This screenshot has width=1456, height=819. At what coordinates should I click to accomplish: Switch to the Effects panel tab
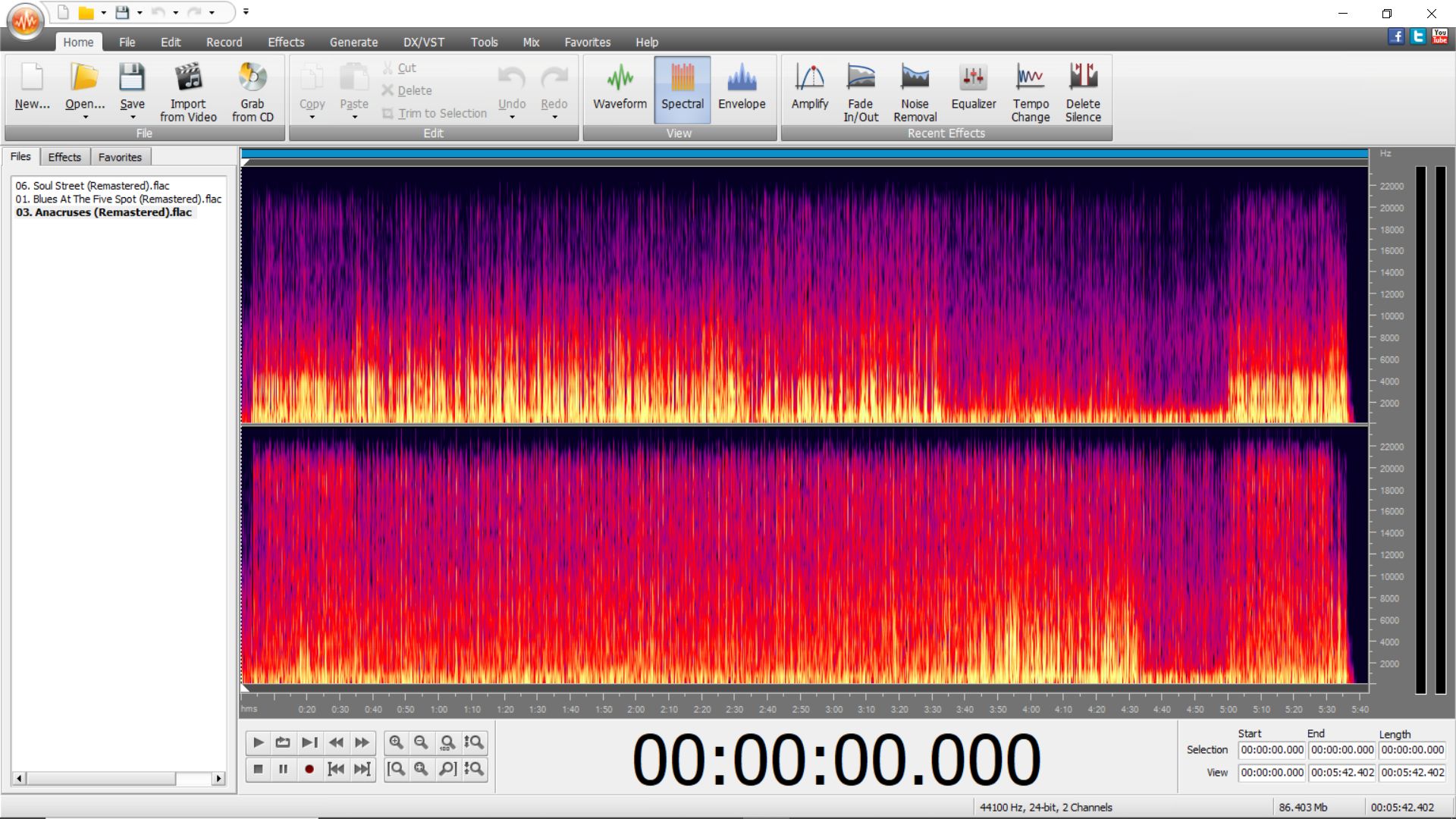tap(64, 156)
